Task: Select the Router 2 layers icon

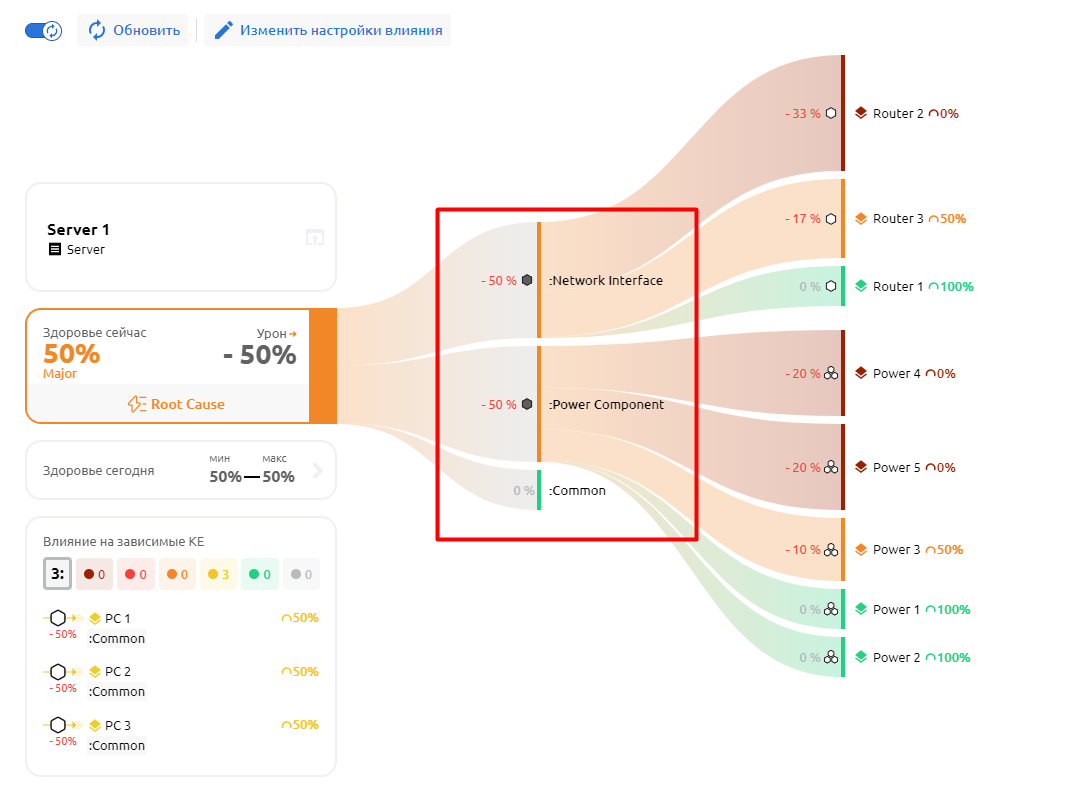Action: click(860, 113)
